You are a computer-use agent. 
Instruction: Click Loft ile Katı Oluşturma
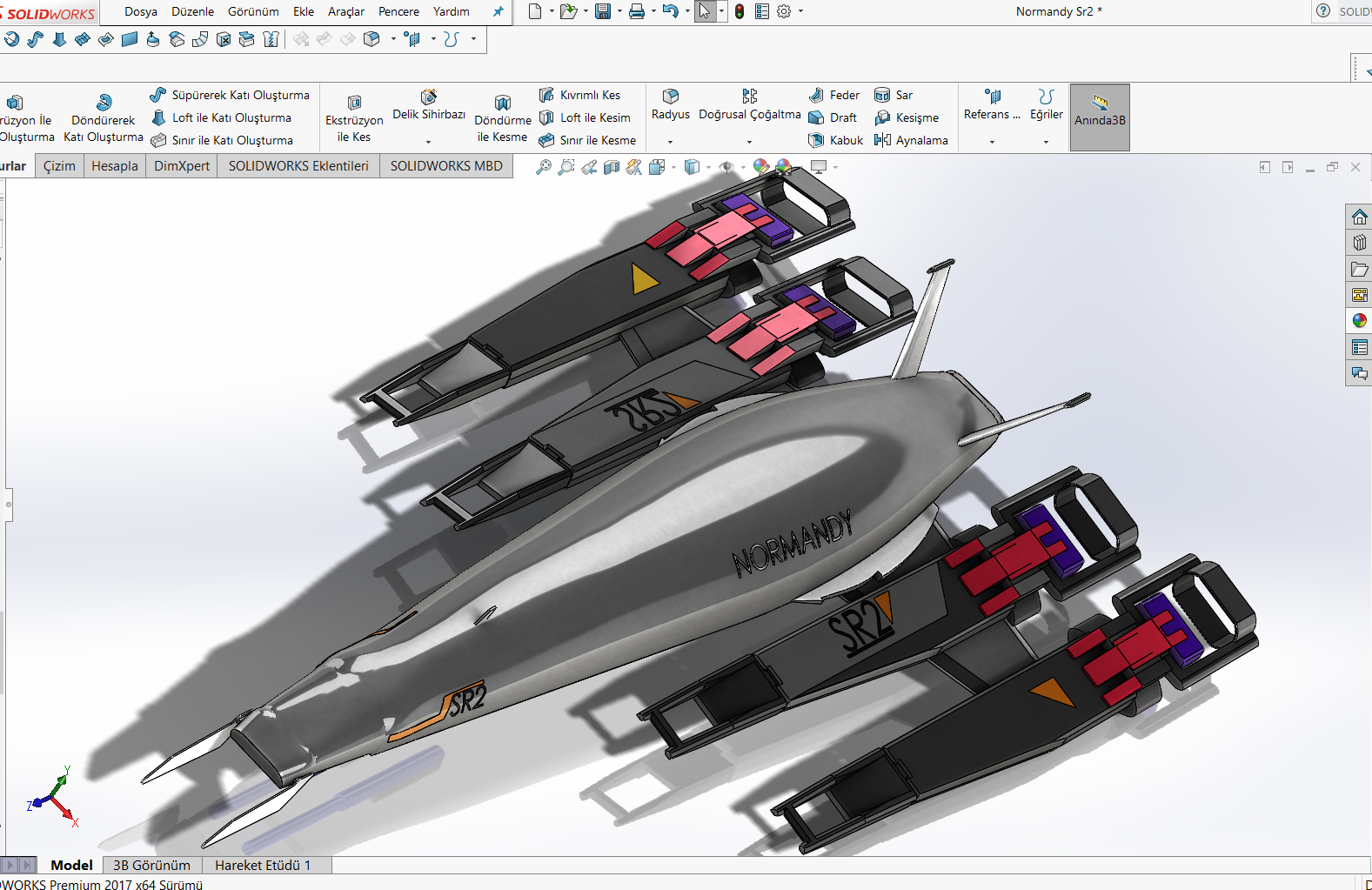[x=222, y=117]
